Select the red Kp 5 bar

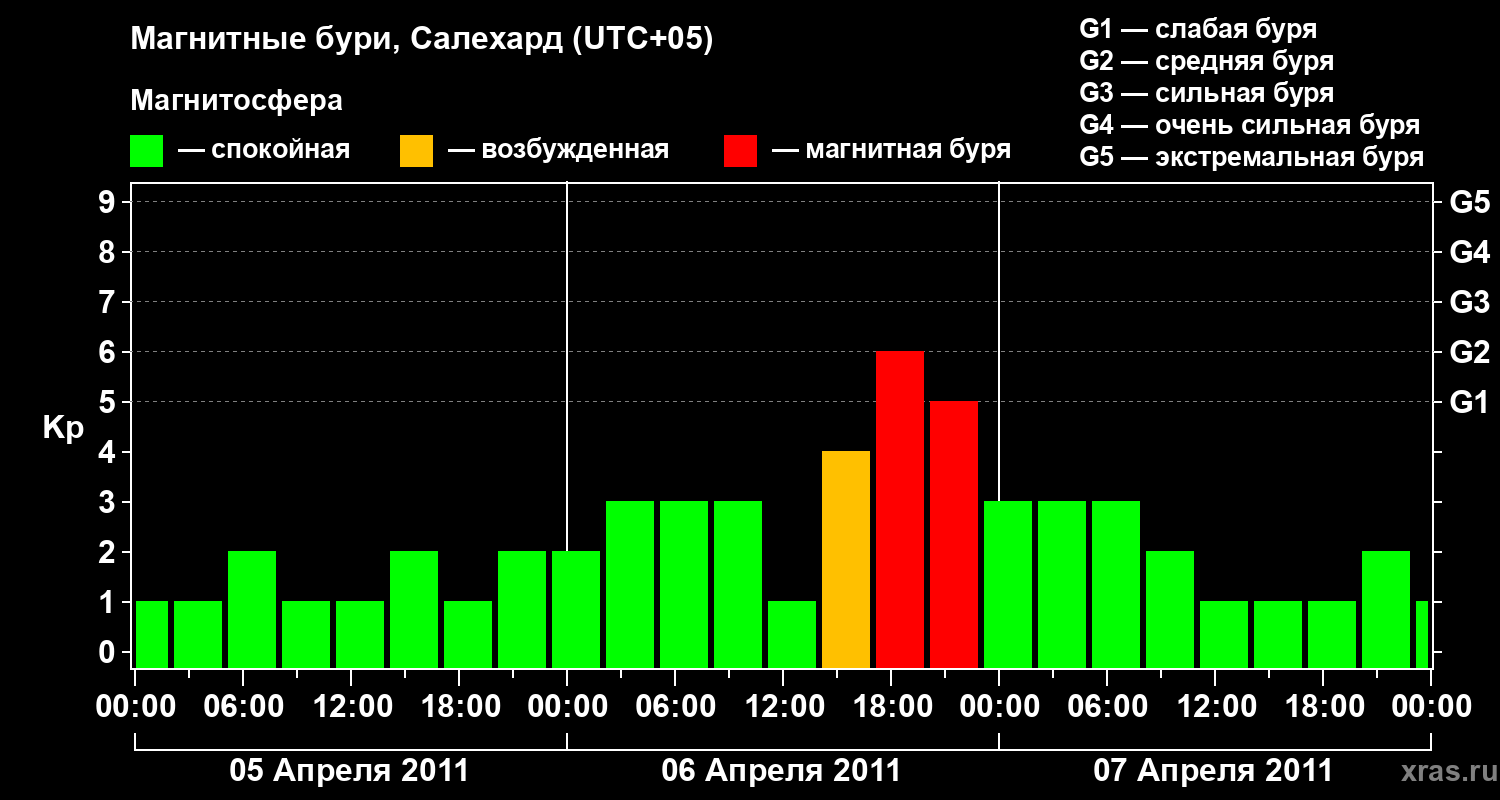tap(954, 535)
